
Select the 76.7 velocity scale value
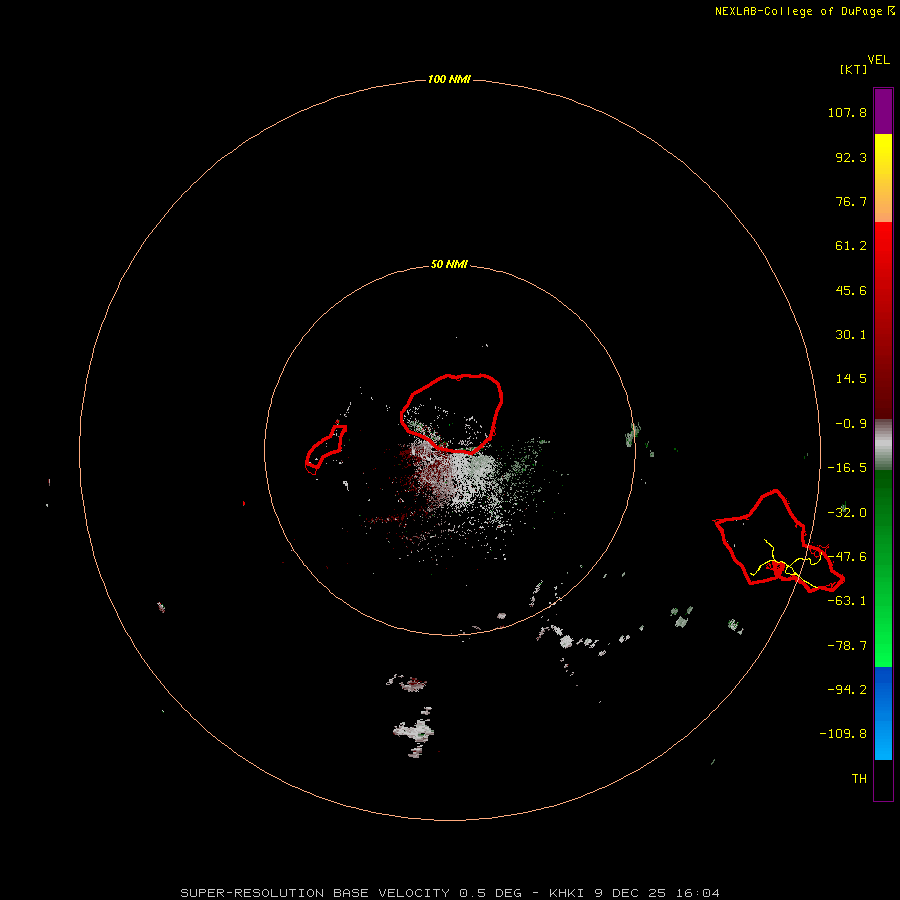851,201
